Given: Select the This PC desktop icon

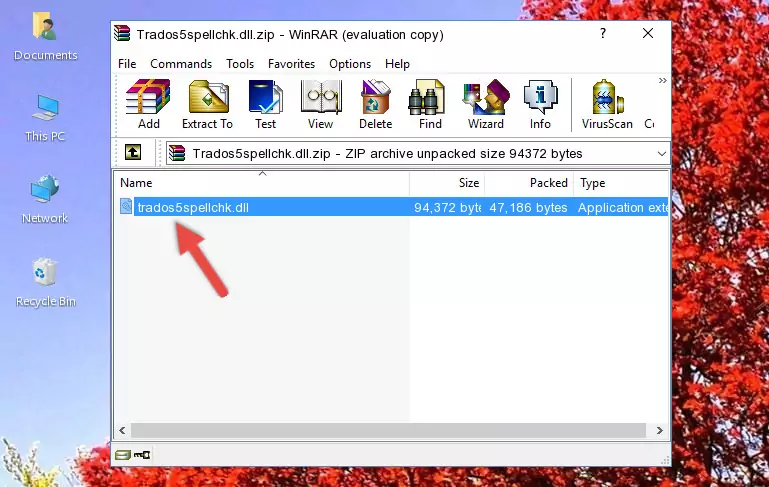Looking at the screenshot, I should click(45, 118).
